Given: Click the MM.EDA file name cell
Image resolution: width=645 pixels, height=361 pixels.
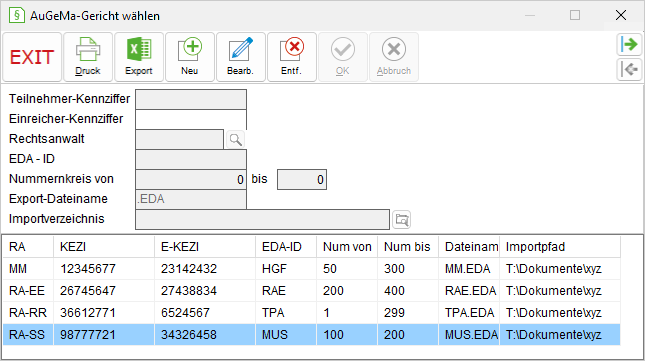Looking at the screenshot, I should coord(469,269).
